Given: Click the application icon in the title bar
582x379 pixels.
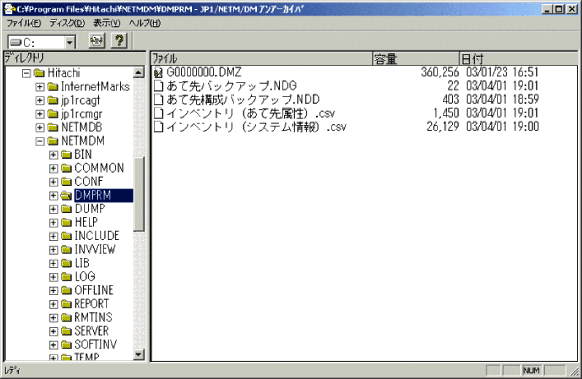Looking at the screenshot, I should (x=10, y=9).
